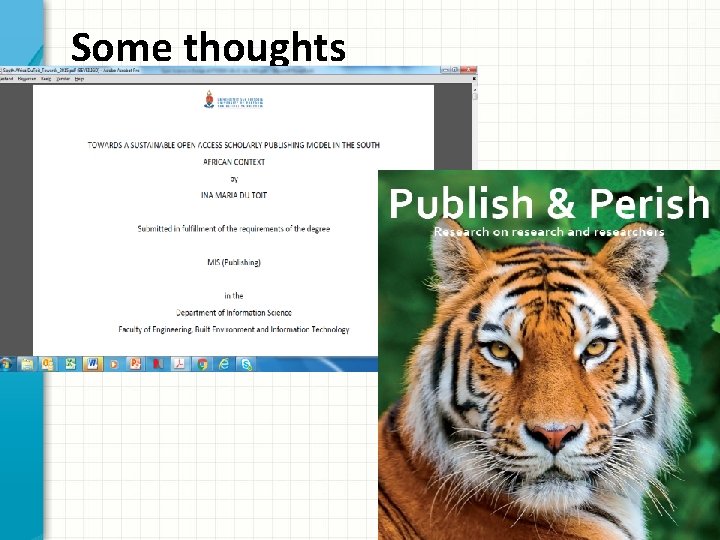Launch Outlook from the taskbar
This screenshot has height=540, width=720.
click(48, 364)
